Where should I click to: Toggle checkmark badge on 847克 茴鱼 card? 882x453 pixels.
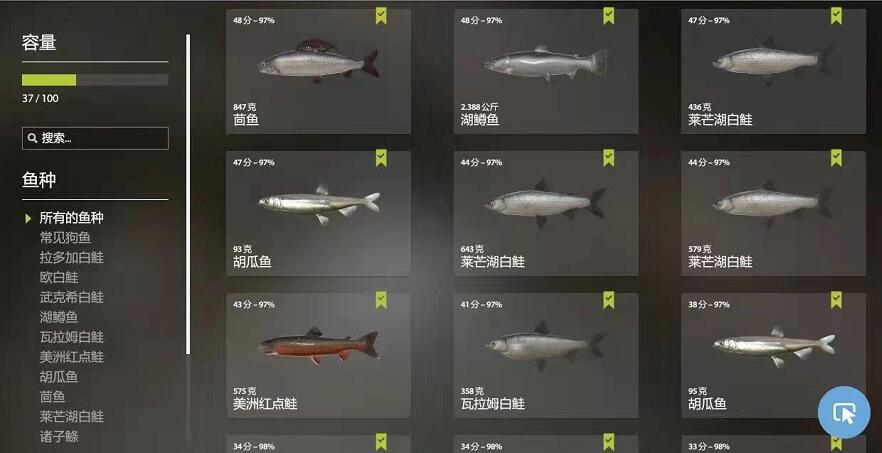(381, 16)
